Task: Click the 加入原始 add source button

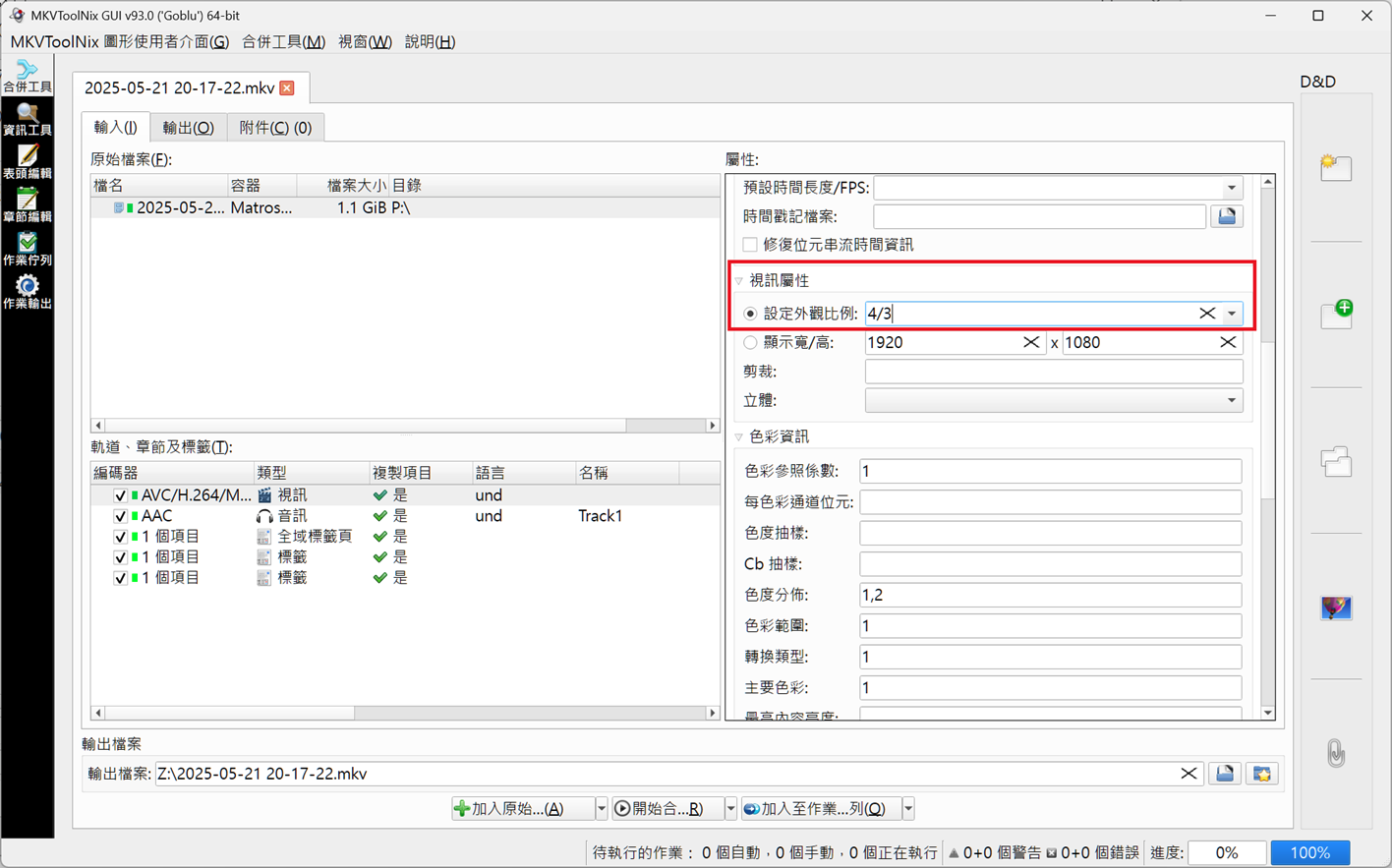Action: pyautogui.click(x=523, y=809)
